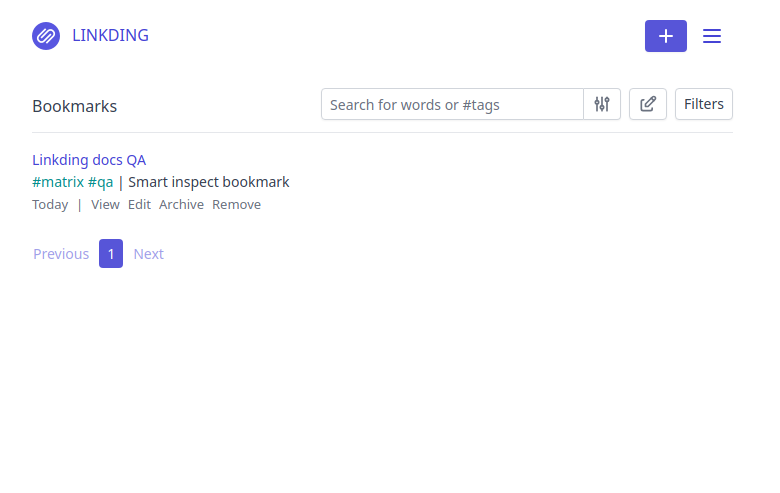This screenshot has width=780, height=493.
Task: Open the LINKDING home link text
Action: (x=110, y=35)
